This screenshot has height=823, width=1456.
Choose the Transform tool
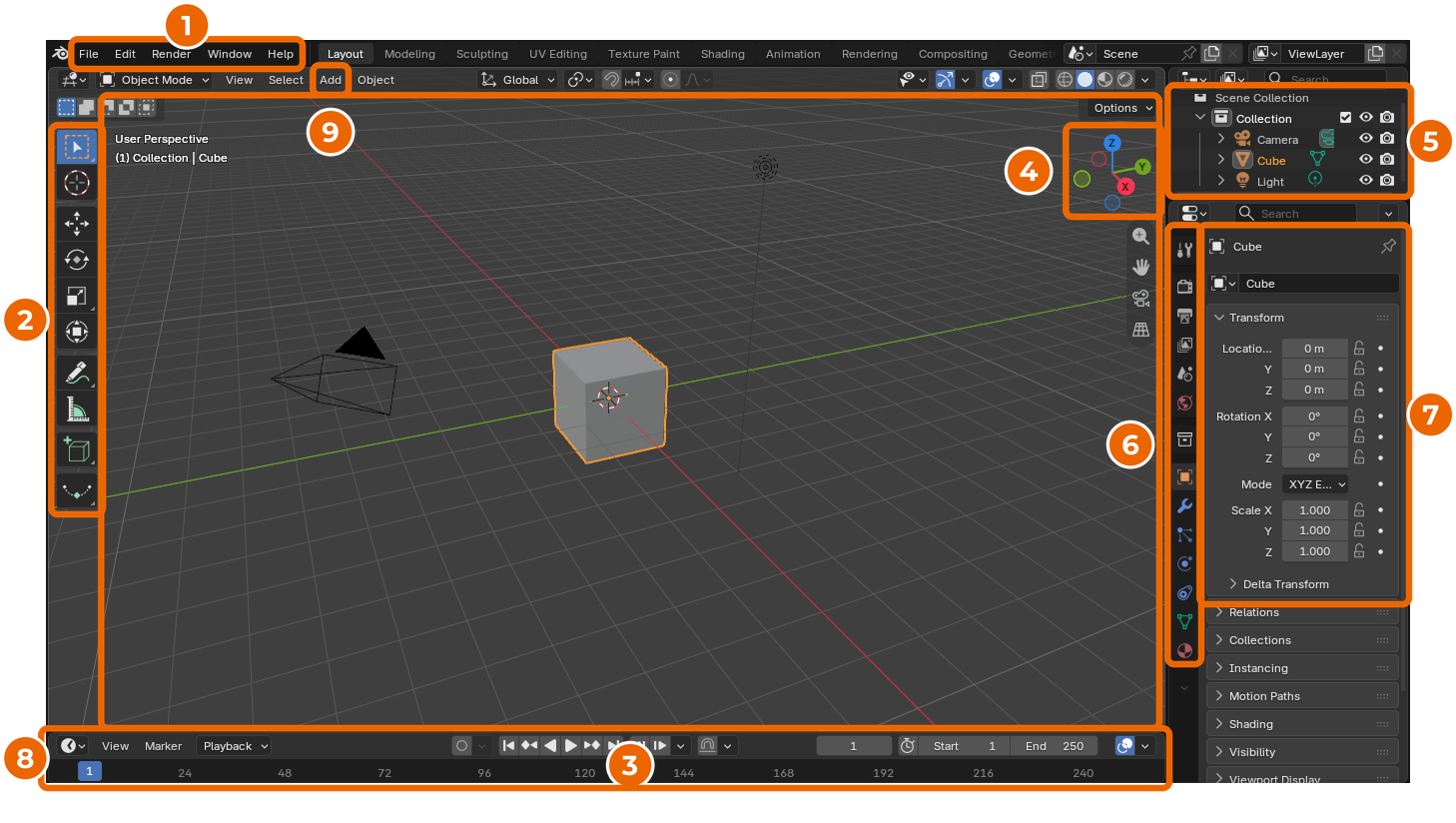click(x=77, y=332)
